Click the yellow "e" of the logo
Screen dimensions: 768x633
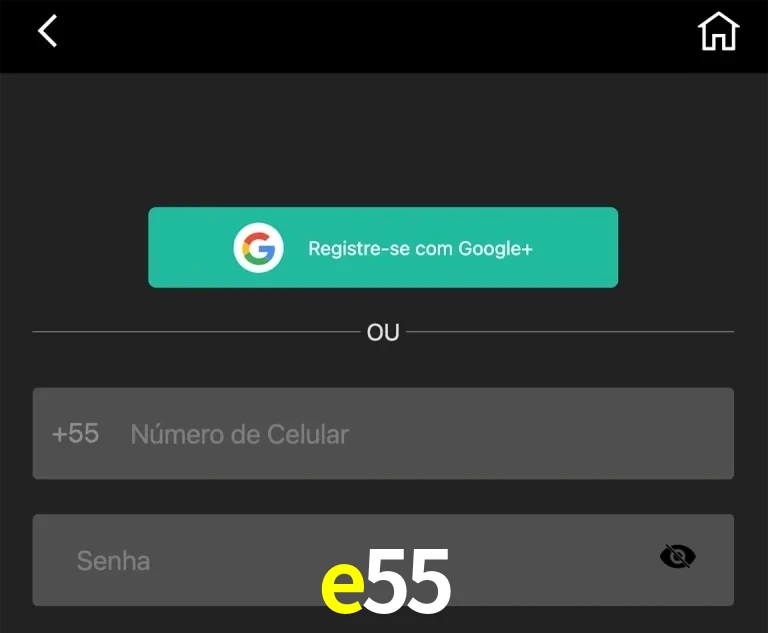pyautogui.click(x=342, y=587)
